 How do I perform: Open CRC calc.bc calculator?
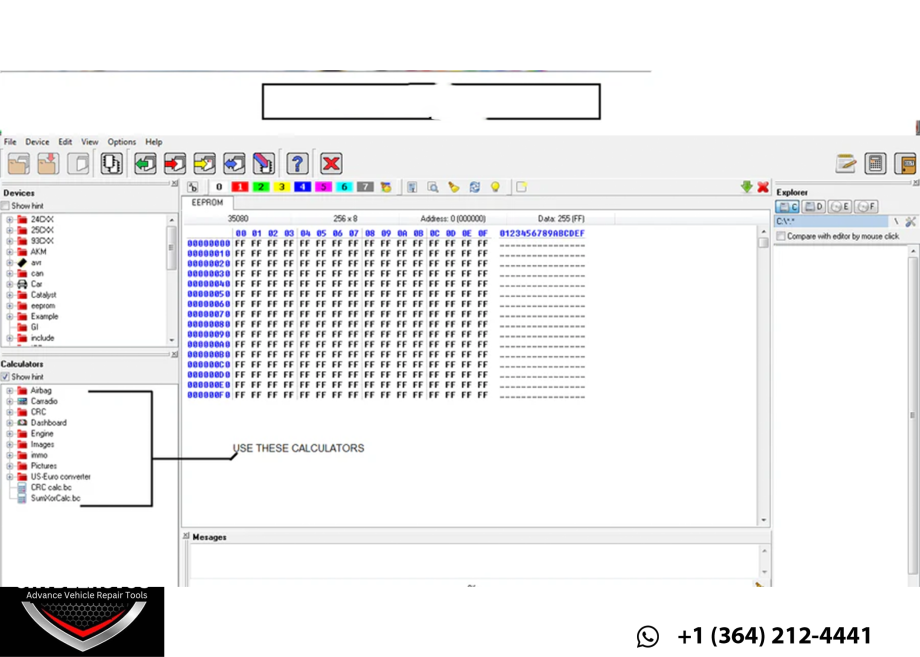click(x=51, y=487)
